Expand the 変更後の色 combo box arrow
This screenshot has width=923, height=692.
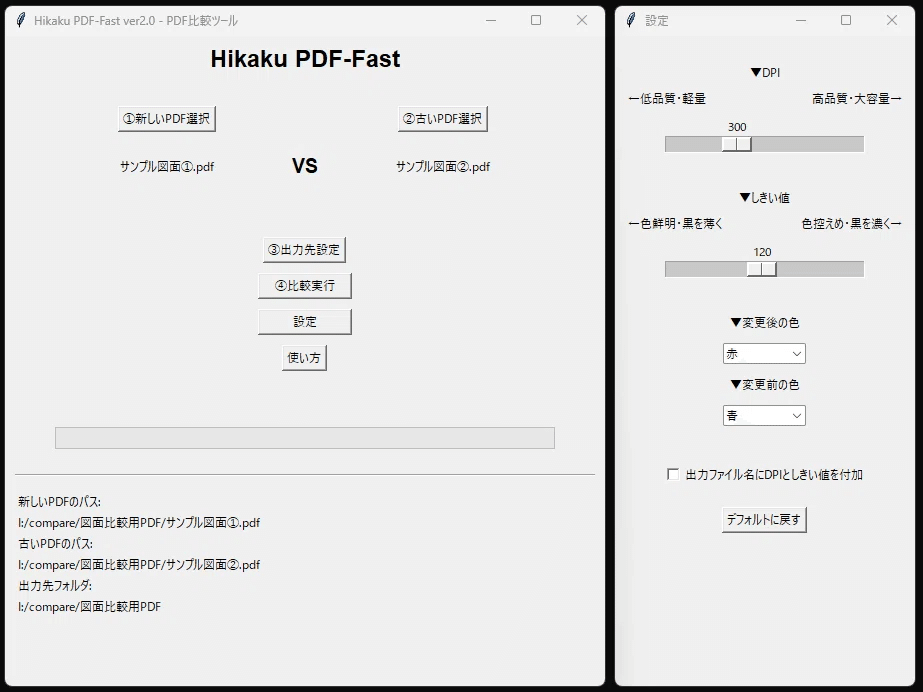click(797, 352)
